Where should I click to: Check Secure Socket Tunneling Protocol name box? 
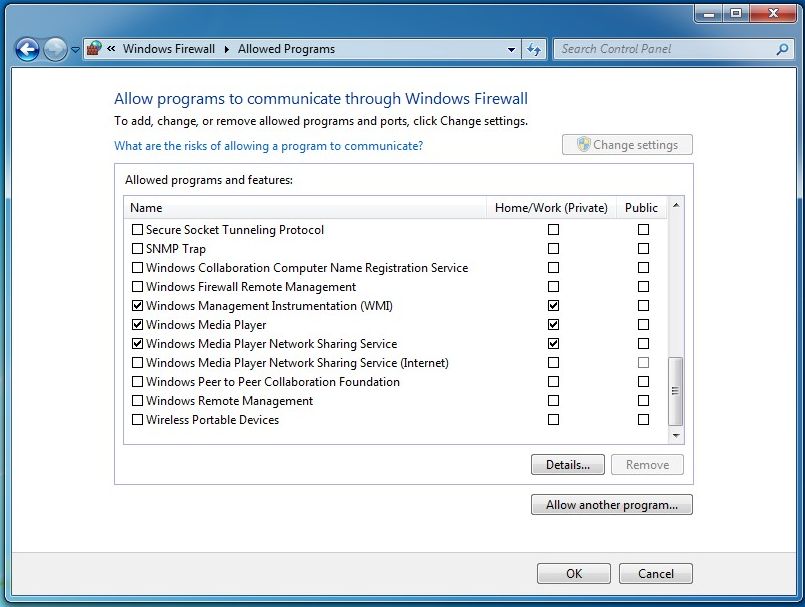tap(137, 230)
